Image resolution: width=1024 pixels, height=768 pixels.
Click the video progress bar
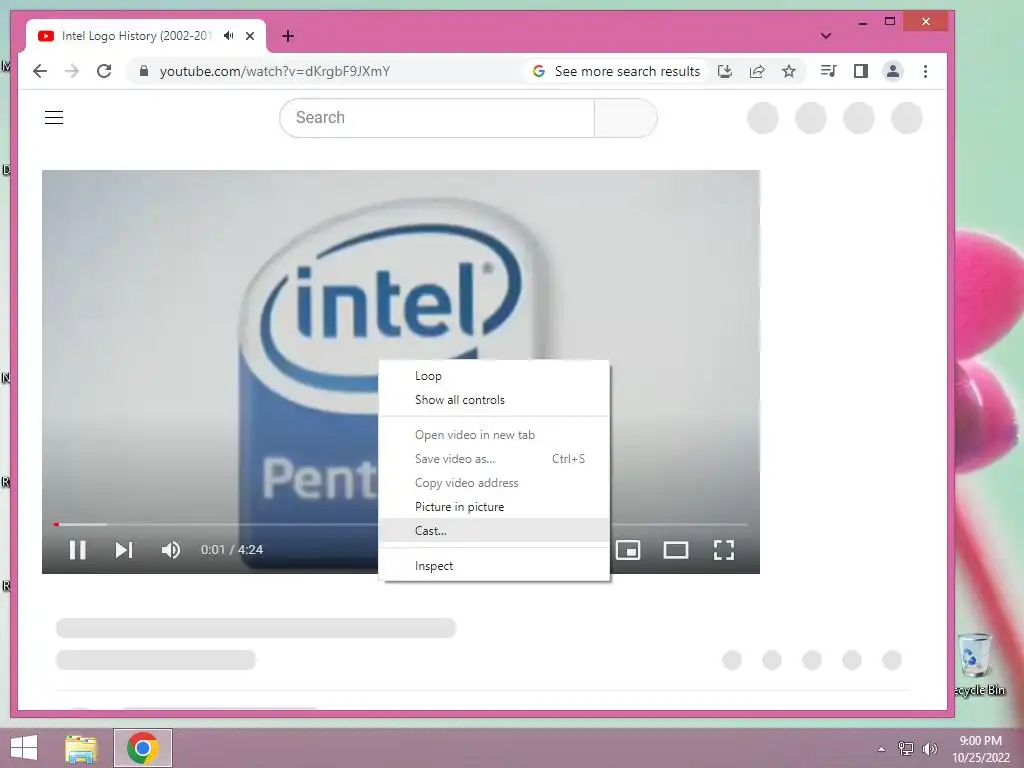(x=400, y=524)
